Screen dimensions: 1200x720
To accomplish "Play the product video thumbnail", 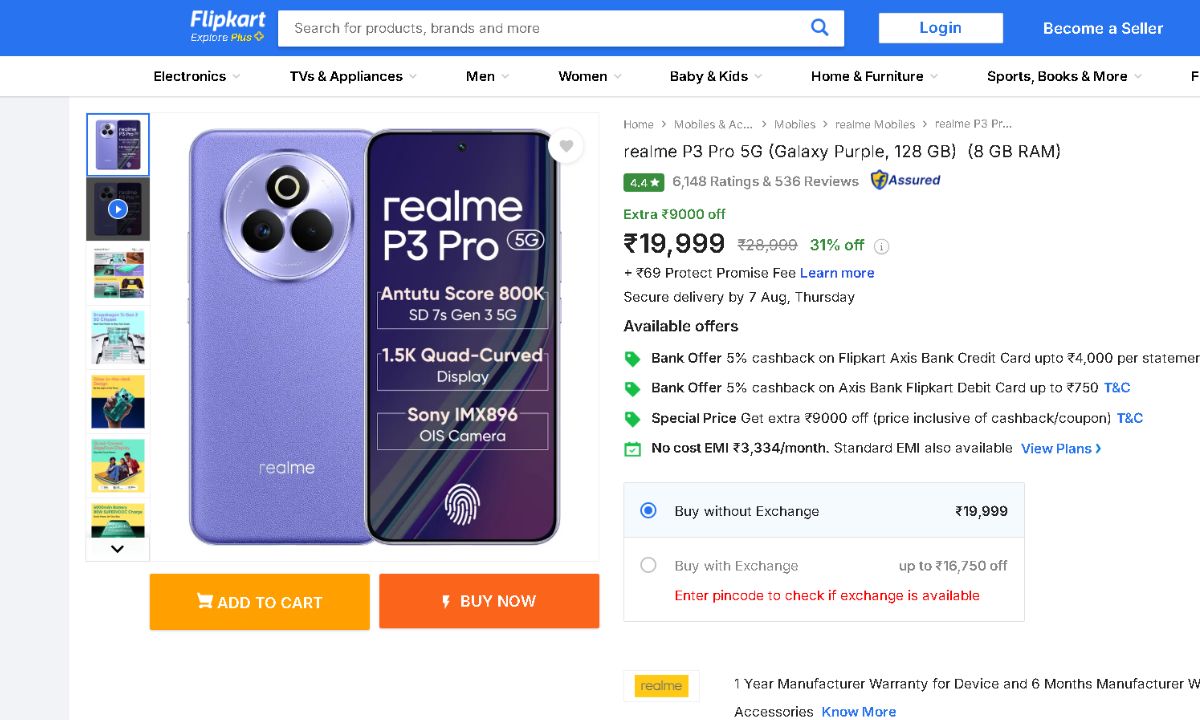I will click(118, 209).
